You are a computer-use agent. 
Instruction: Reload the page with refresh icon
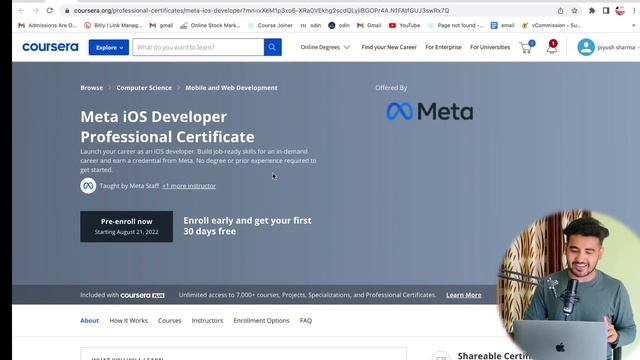(50, 11)
